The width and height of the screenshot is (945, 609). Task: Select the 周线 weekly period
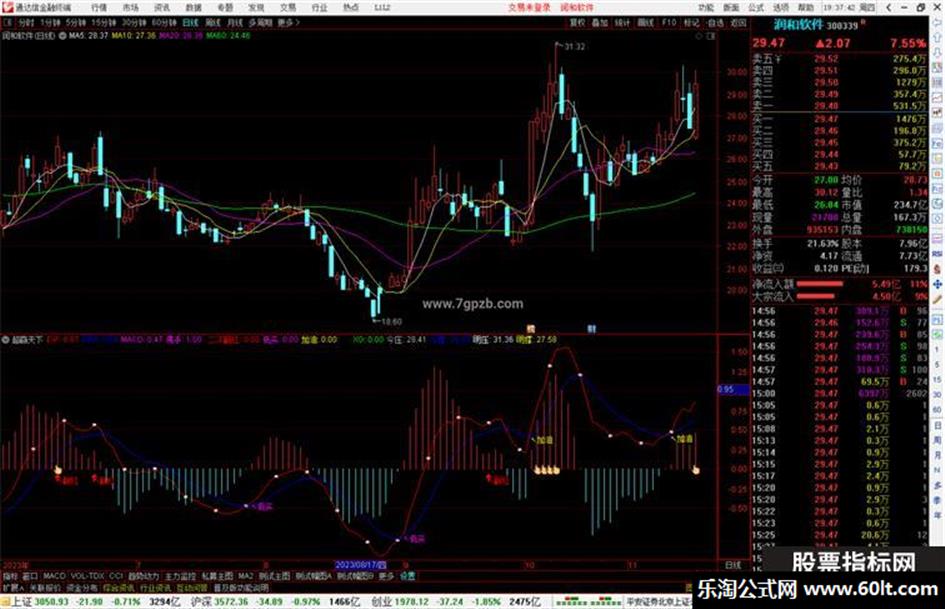point(213,22)
